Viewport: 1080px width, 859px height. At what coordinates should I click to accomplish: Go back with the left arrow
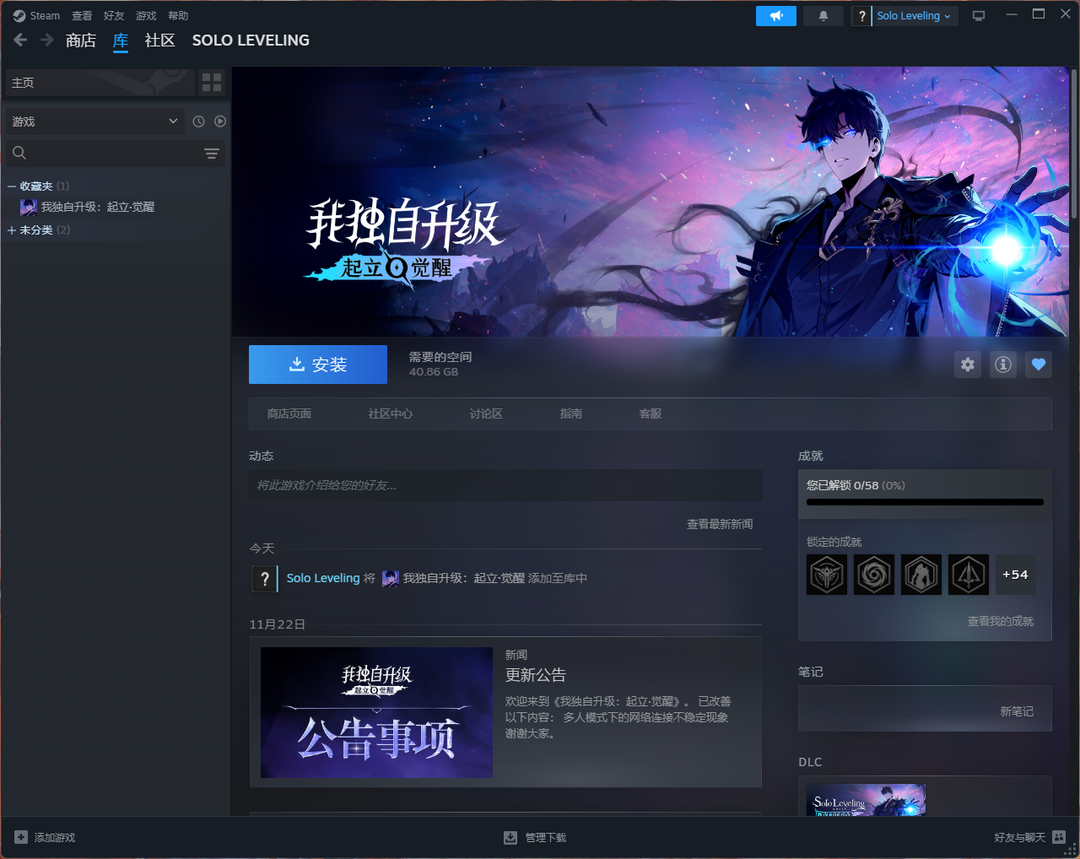(x=20, y=40)
